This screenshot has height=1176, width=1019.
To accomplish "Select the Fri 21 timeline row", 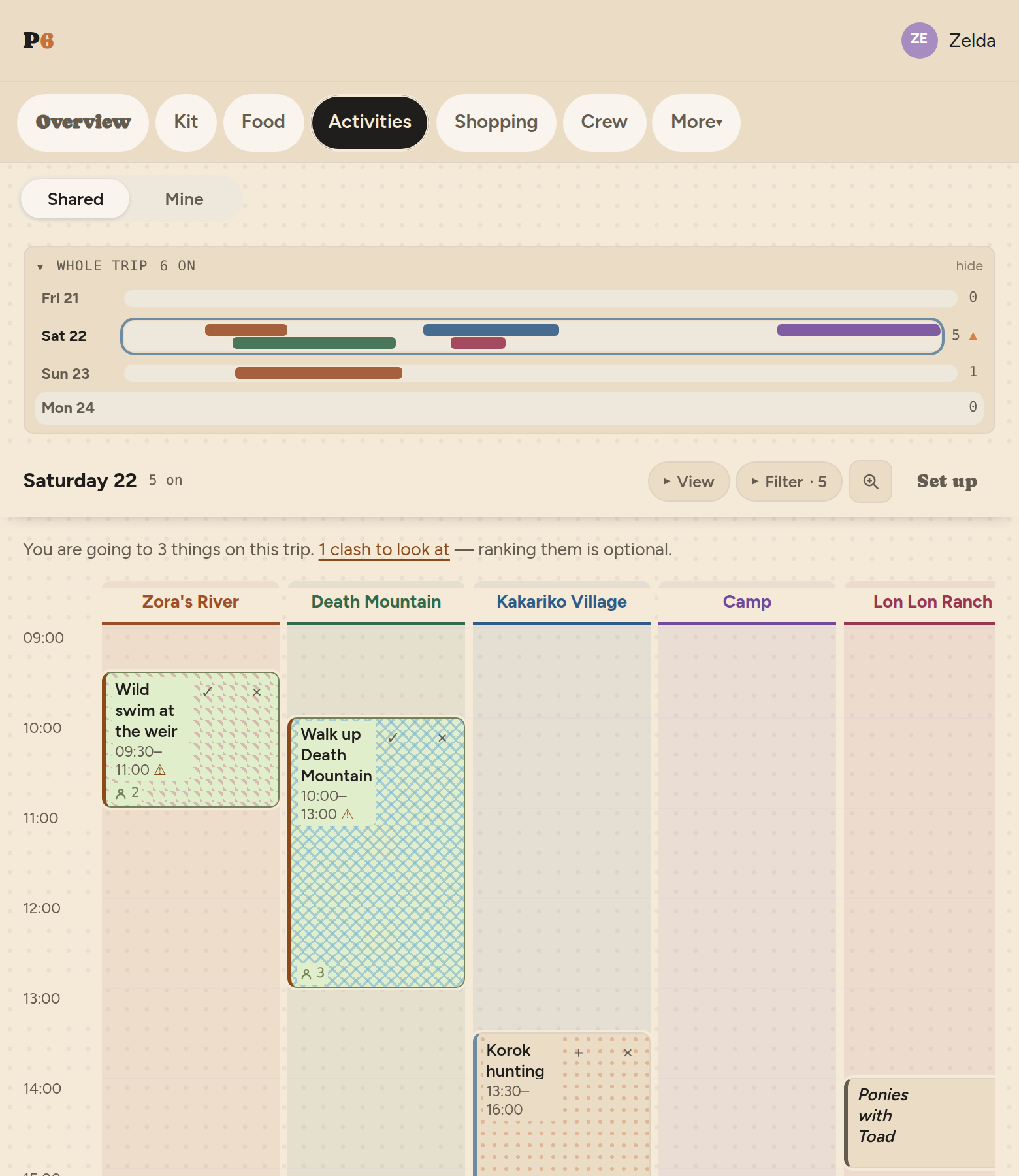I will click(x=509, y=299).
